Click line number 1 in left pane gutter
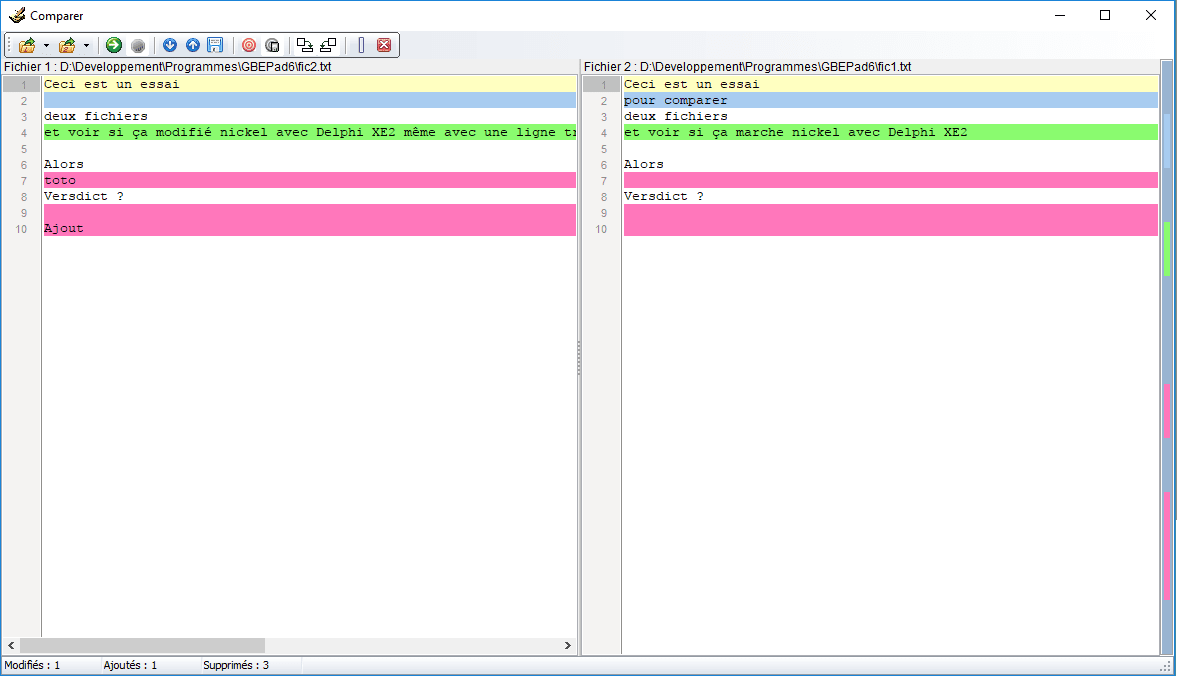 point(23,85)
